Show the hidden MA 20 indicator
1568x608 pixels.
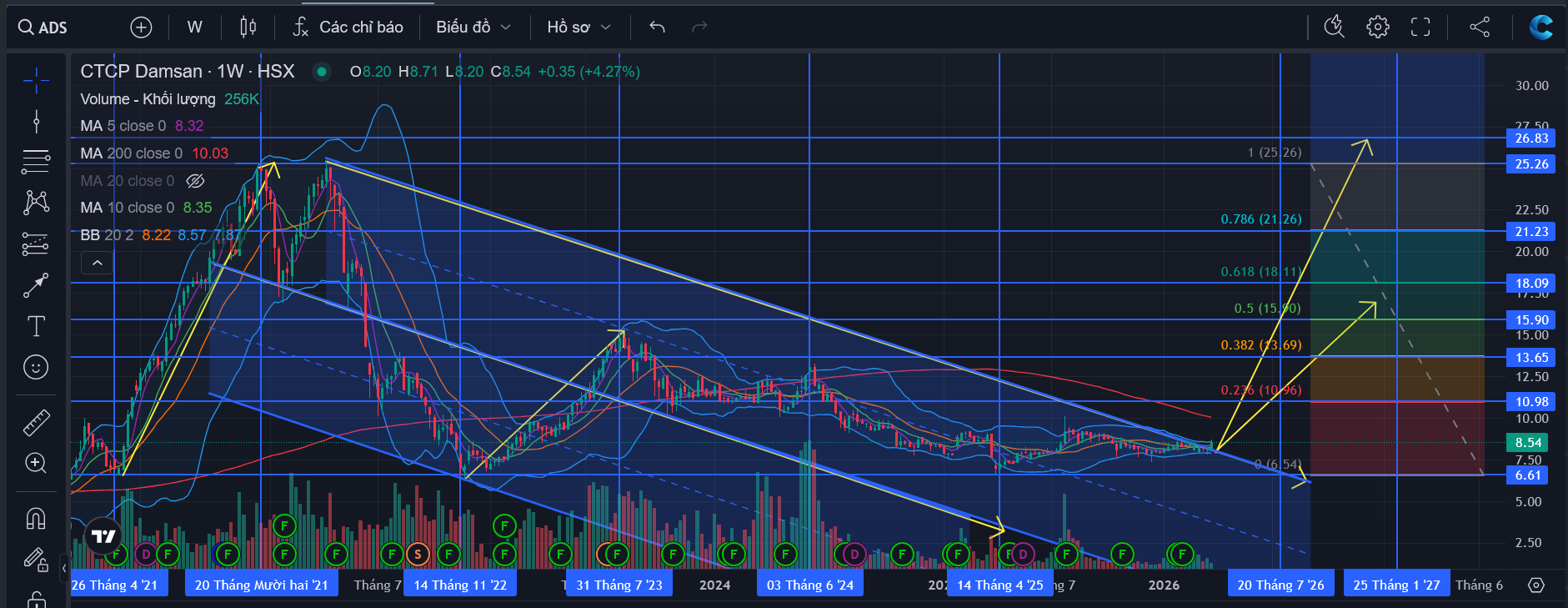[195, 181]
